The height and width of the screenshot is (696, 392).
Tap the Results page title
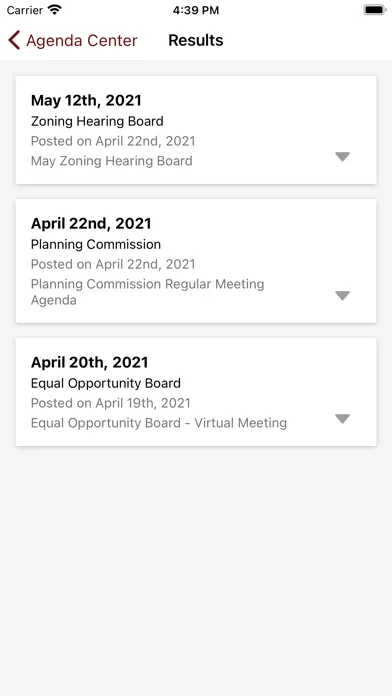[196, 40]
